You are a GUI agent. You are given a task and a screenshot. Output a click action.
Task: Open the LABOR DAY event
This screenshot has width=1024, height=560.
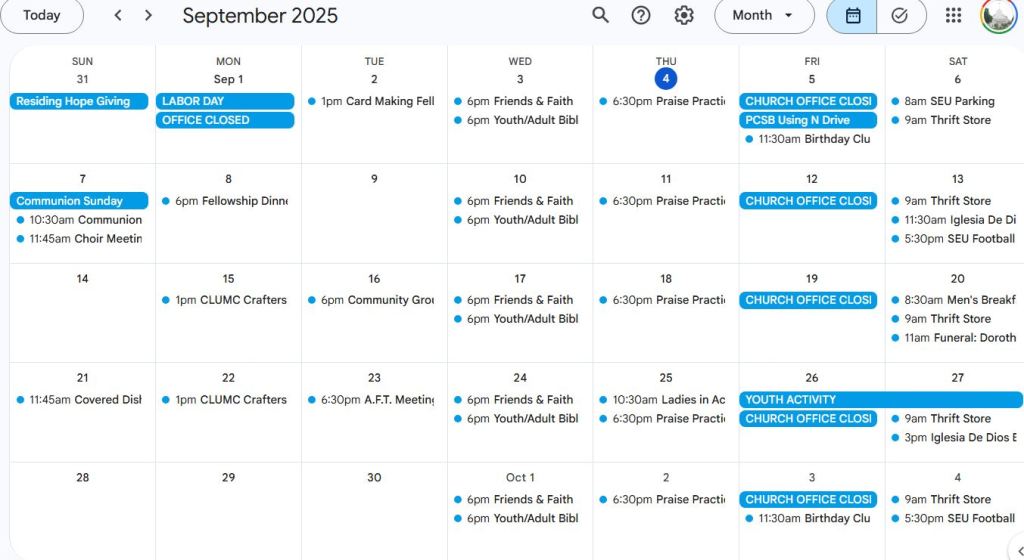click(225, 101)
